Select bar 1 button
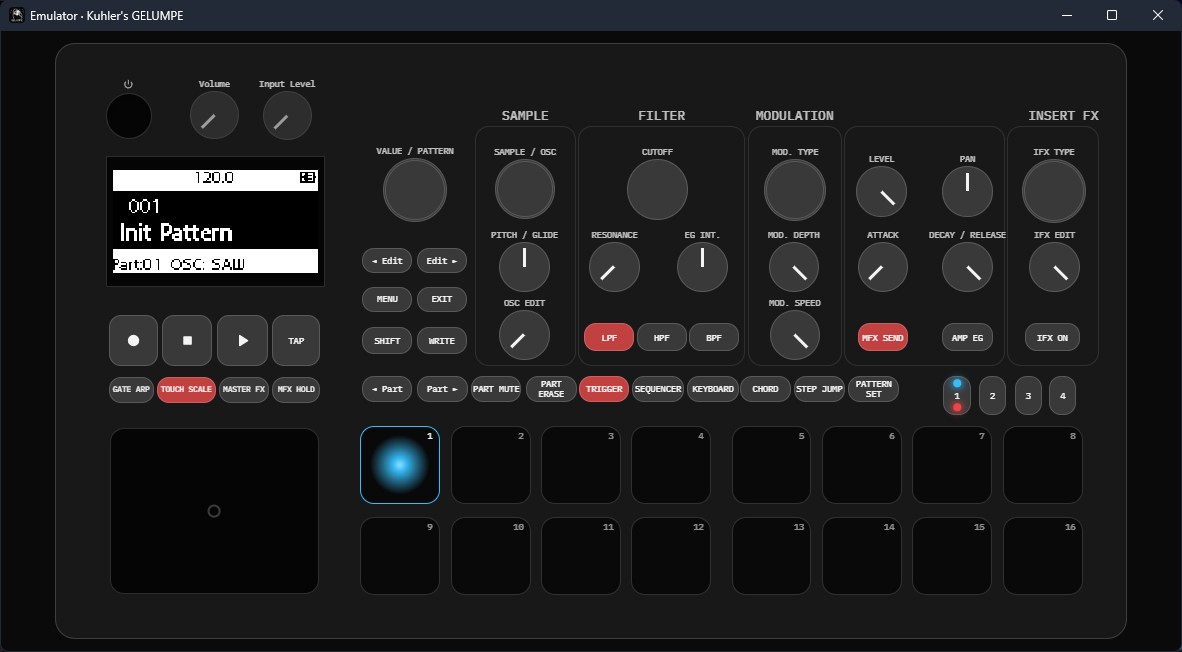The image size is (1182, 652). [957, 396]
